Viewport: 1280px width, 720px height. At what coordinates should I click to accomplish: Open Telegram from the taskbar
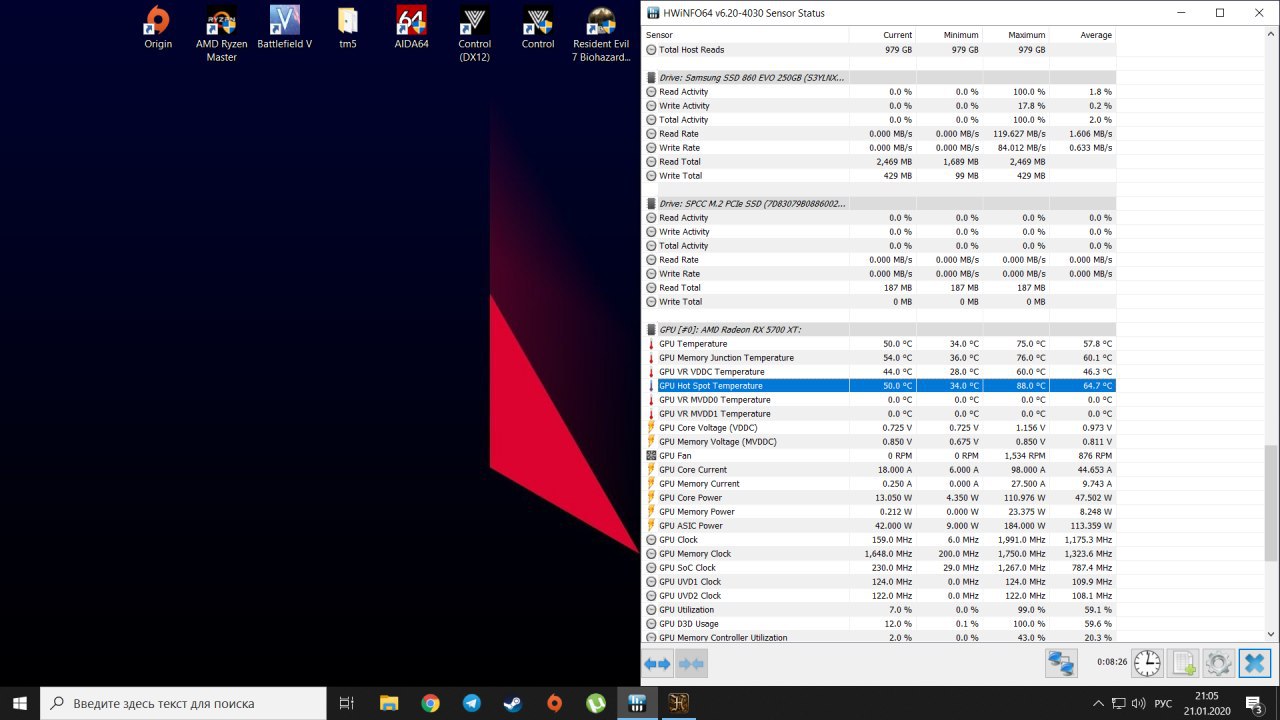point(471,703)
